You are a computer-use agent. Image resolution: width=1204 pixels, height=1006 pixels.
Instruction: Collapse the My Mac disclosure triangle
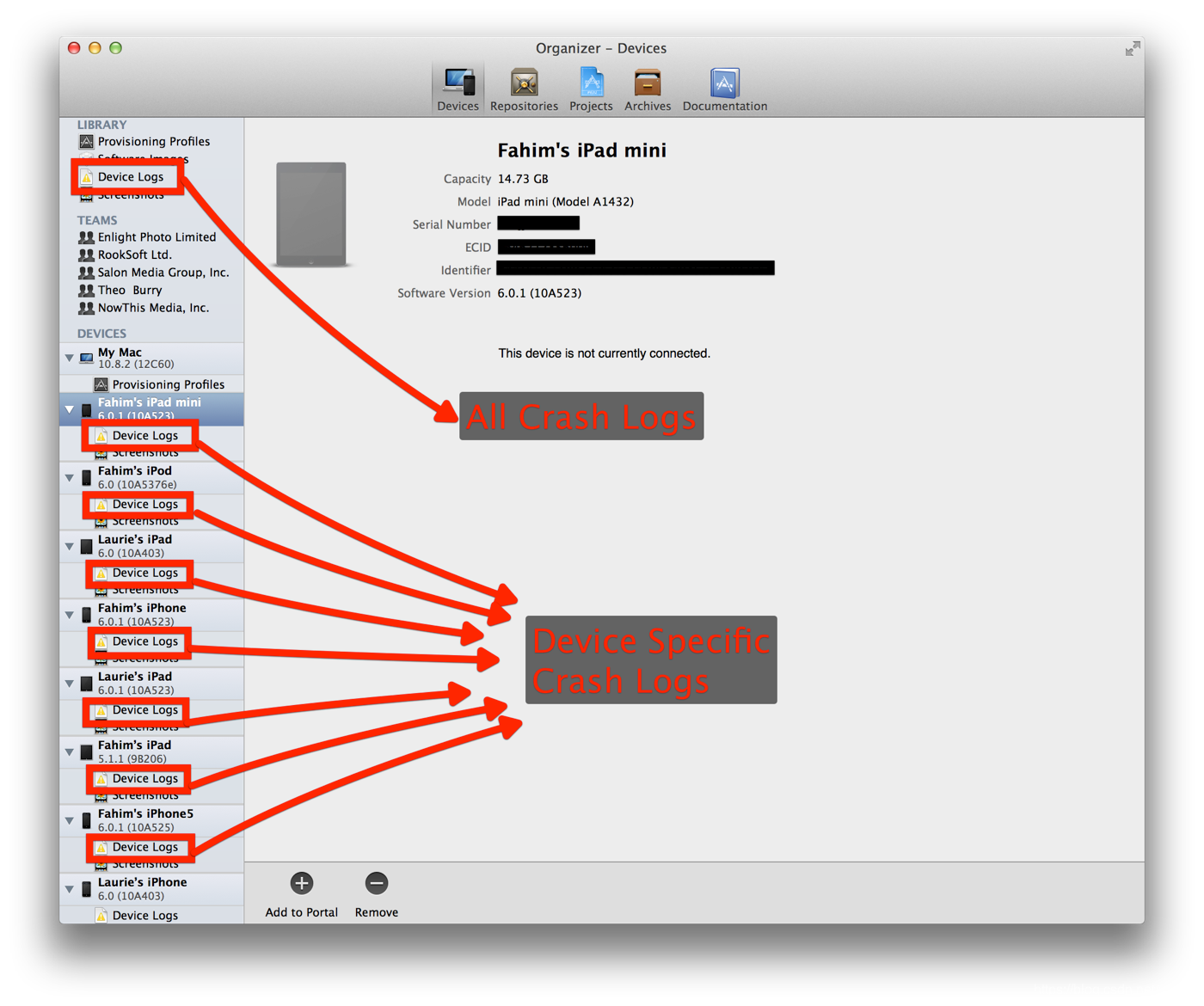(x=69, y=358)
